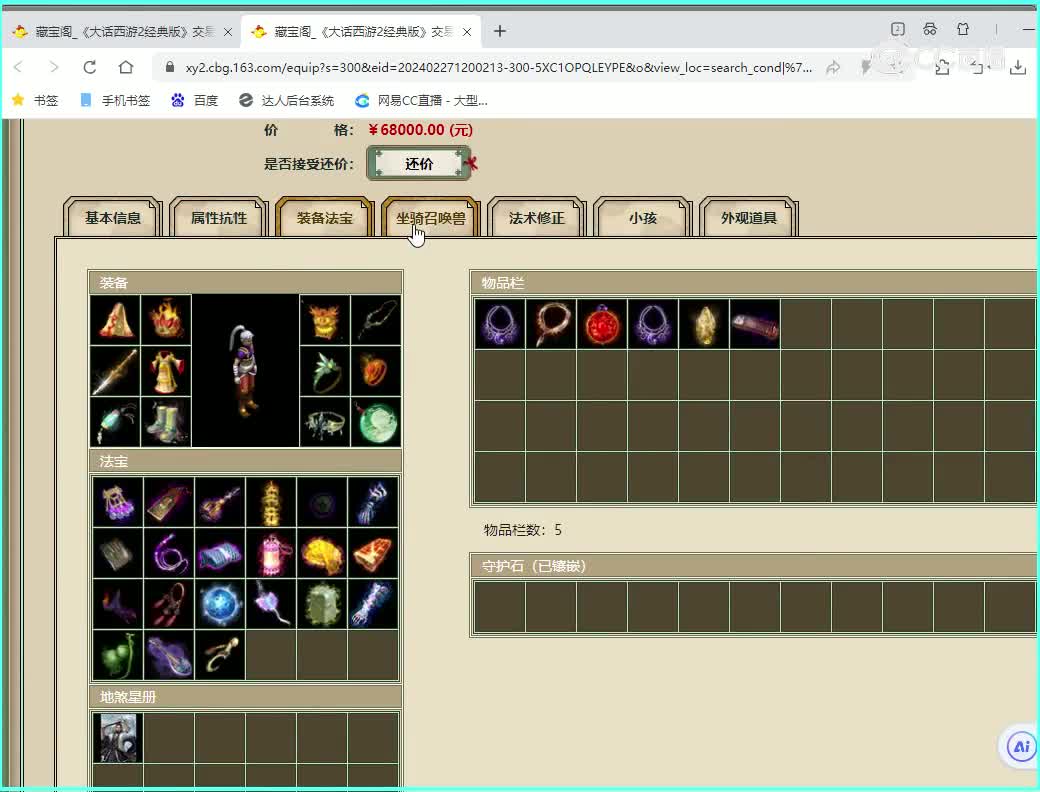Inspect the golden stone inventory item
Image resolution: width=1040 pixels, height=792 pixels.
[704, 324]
